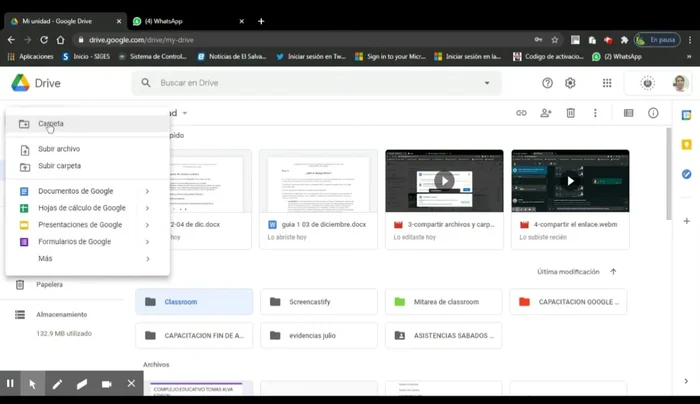Click the get link icon

(x=521, y=113)
